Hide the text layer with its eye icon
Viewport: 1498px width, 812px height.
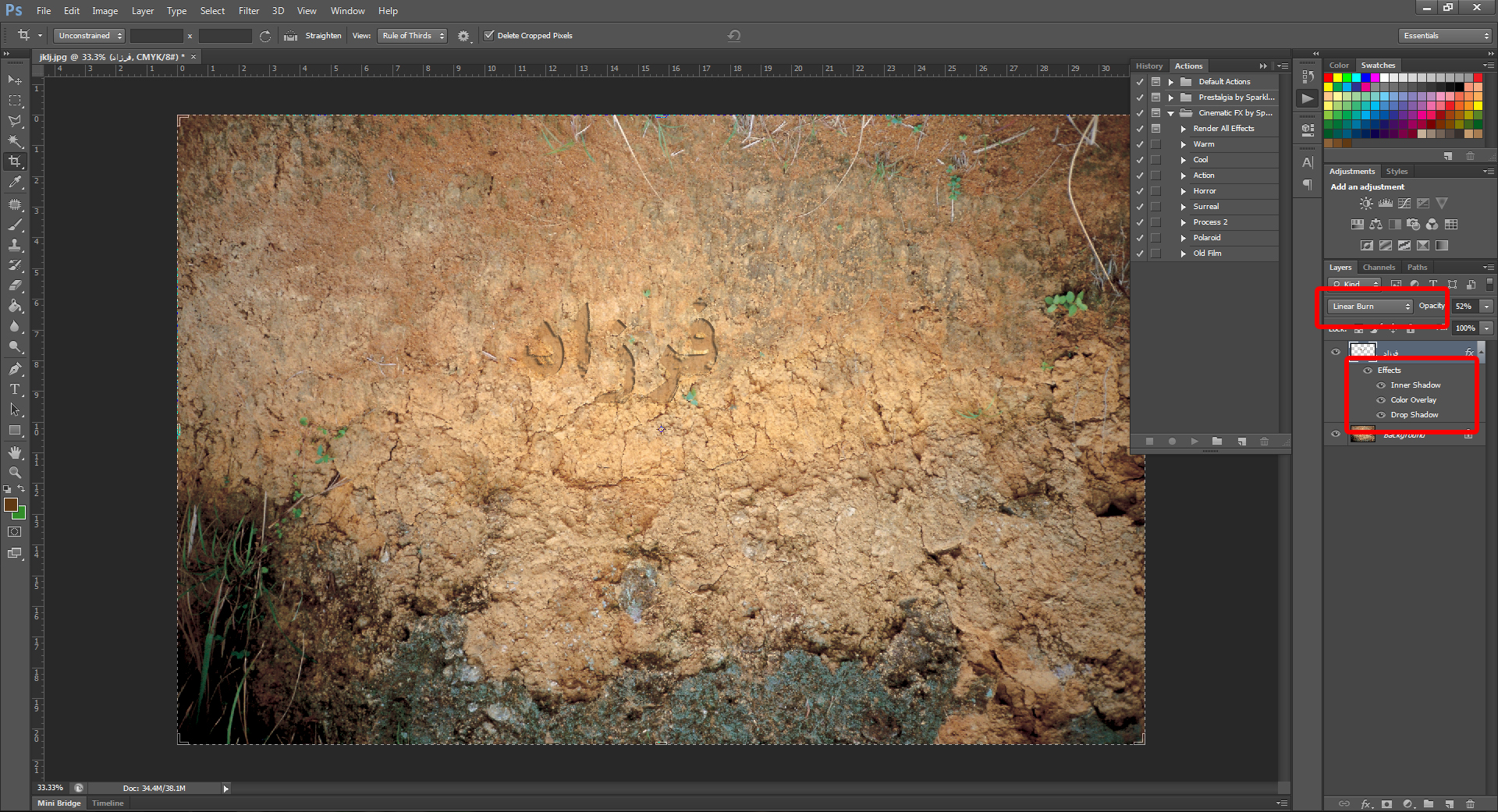[x=1335, y=352]
